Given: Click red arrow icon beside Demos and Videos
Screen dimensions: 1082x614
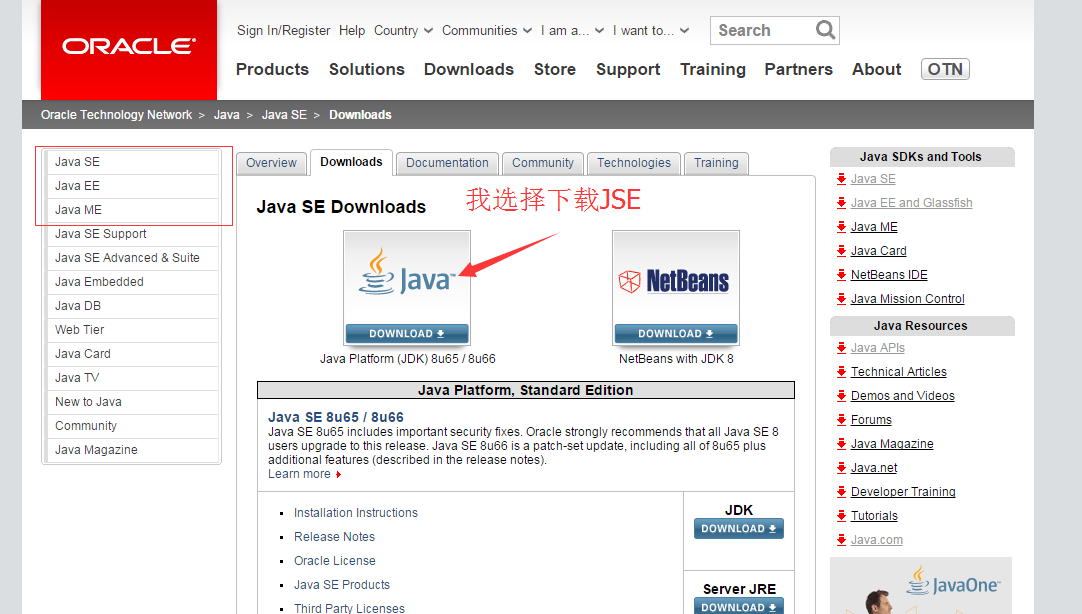Looking at the screenshot, I should 841,395.
